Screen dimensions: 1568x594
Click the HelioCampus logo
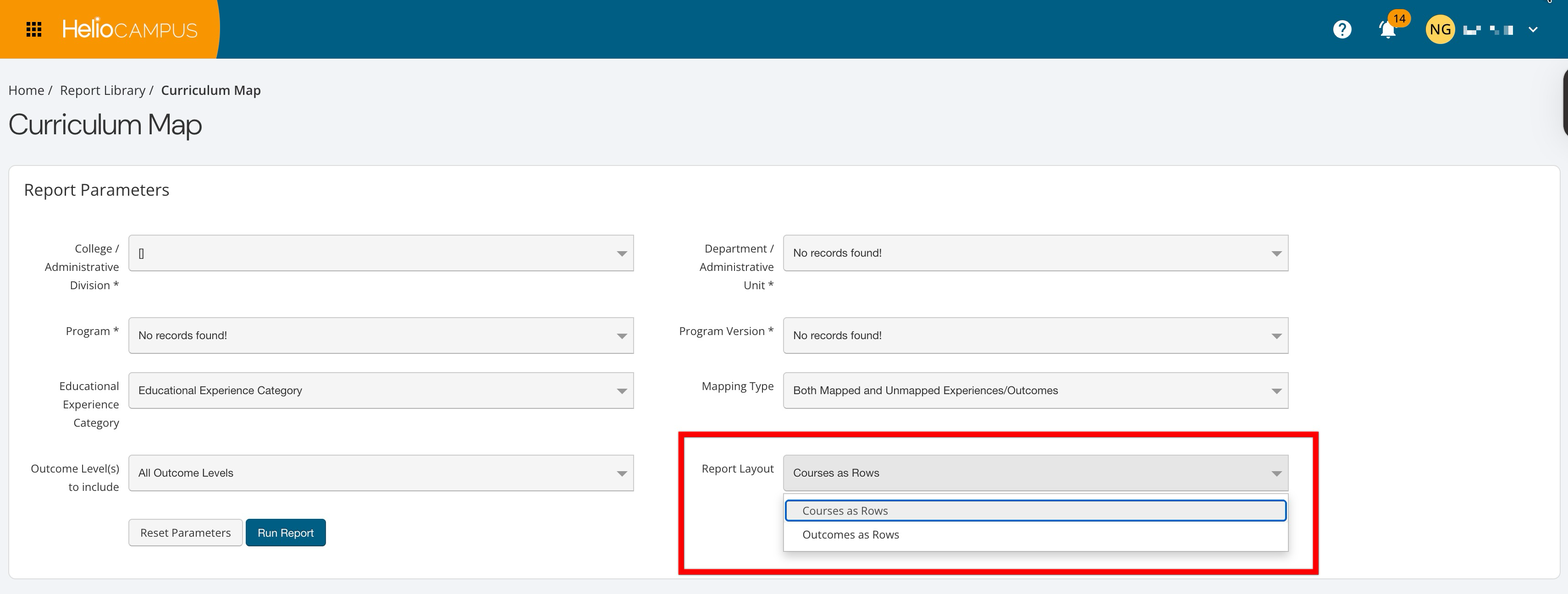[130, 29]
